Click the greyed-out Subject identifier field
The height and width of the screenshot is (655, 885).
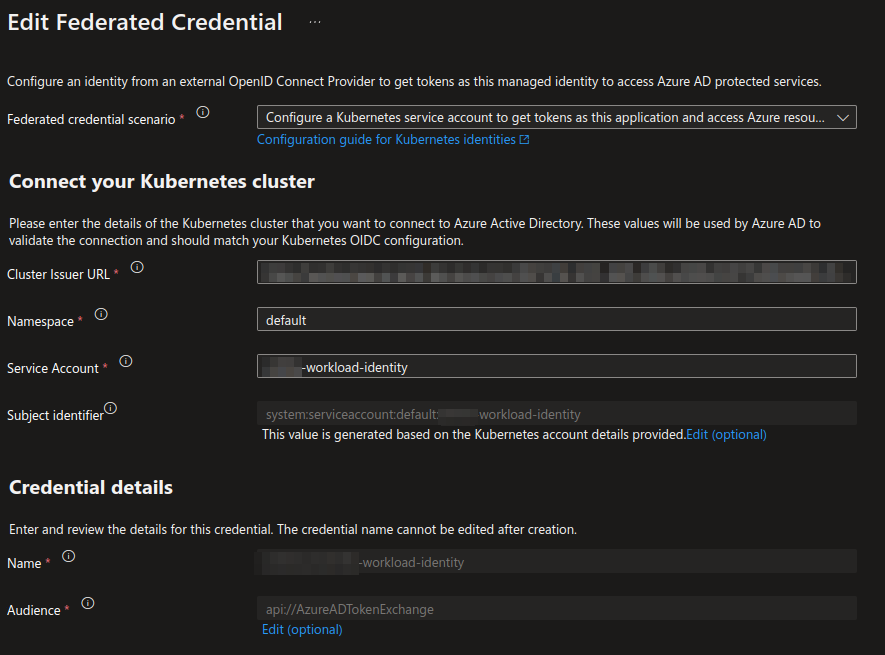(556, 413)
